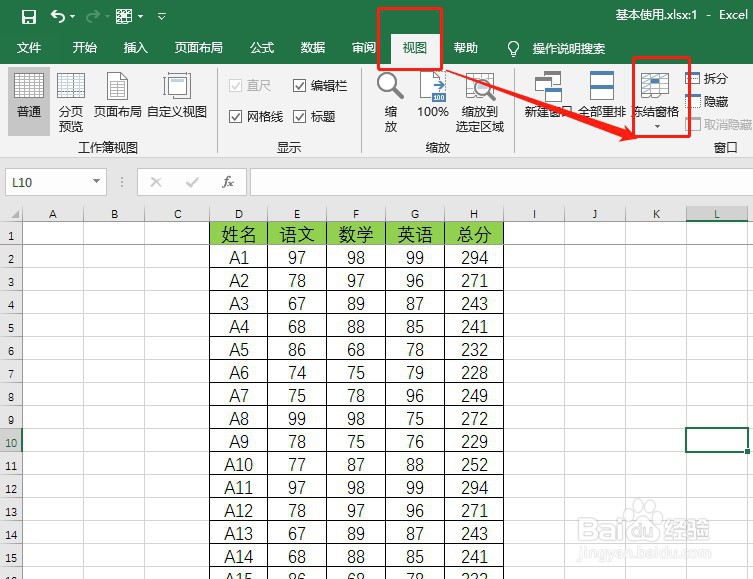This screenshot has width=753, height=579.
Task: Expand the Name Box dropdown
Action: [97, 181]
